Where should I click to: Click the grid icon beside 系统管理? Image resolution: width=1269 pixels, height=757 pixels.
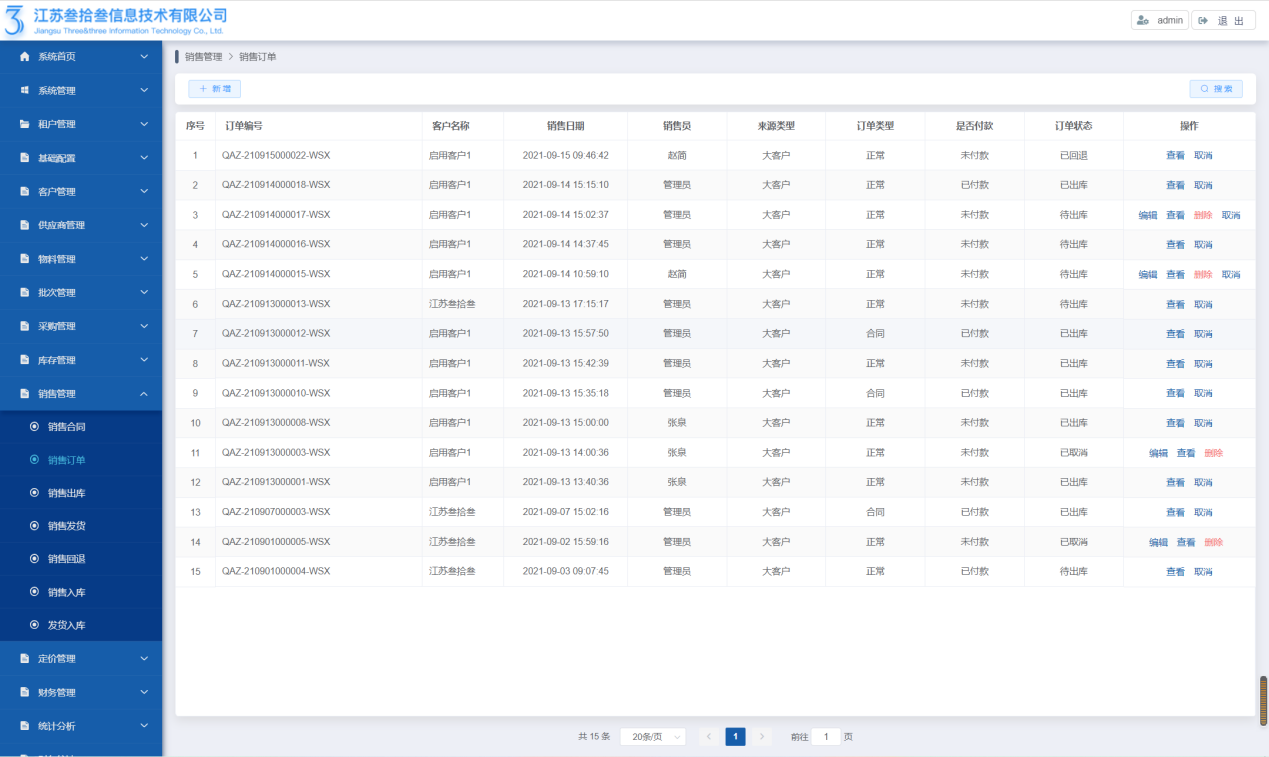click(25, 91)
